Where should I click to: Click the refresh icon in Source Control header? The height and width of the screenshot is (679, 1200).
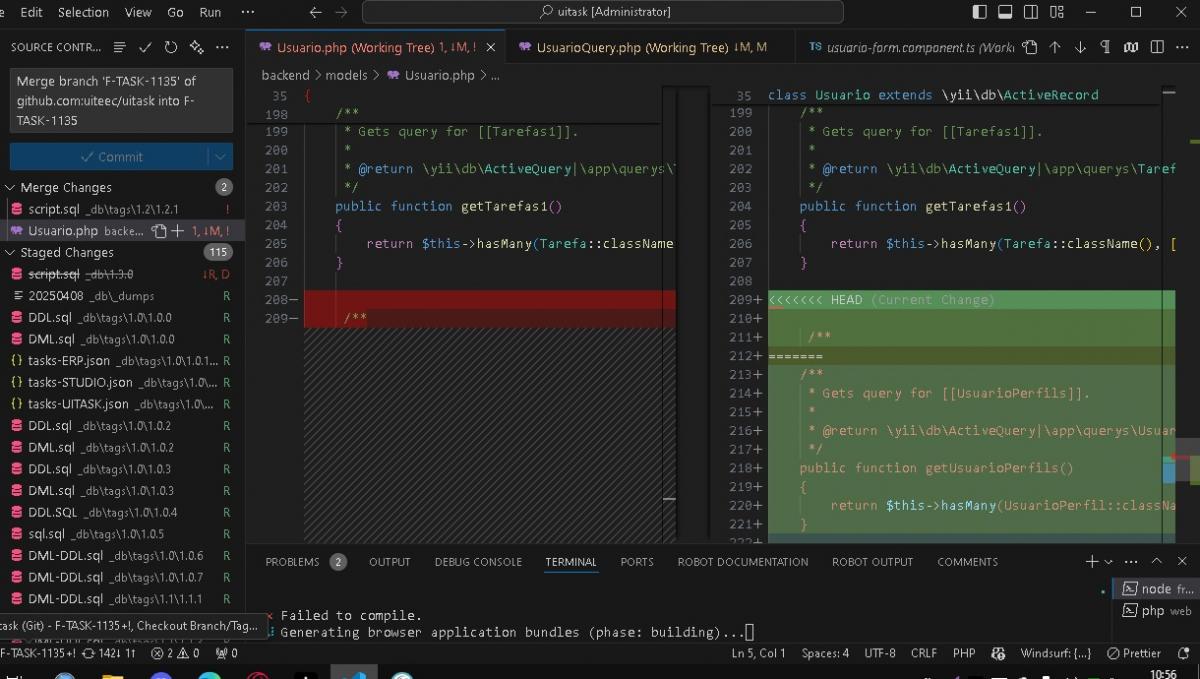(171, 47)
